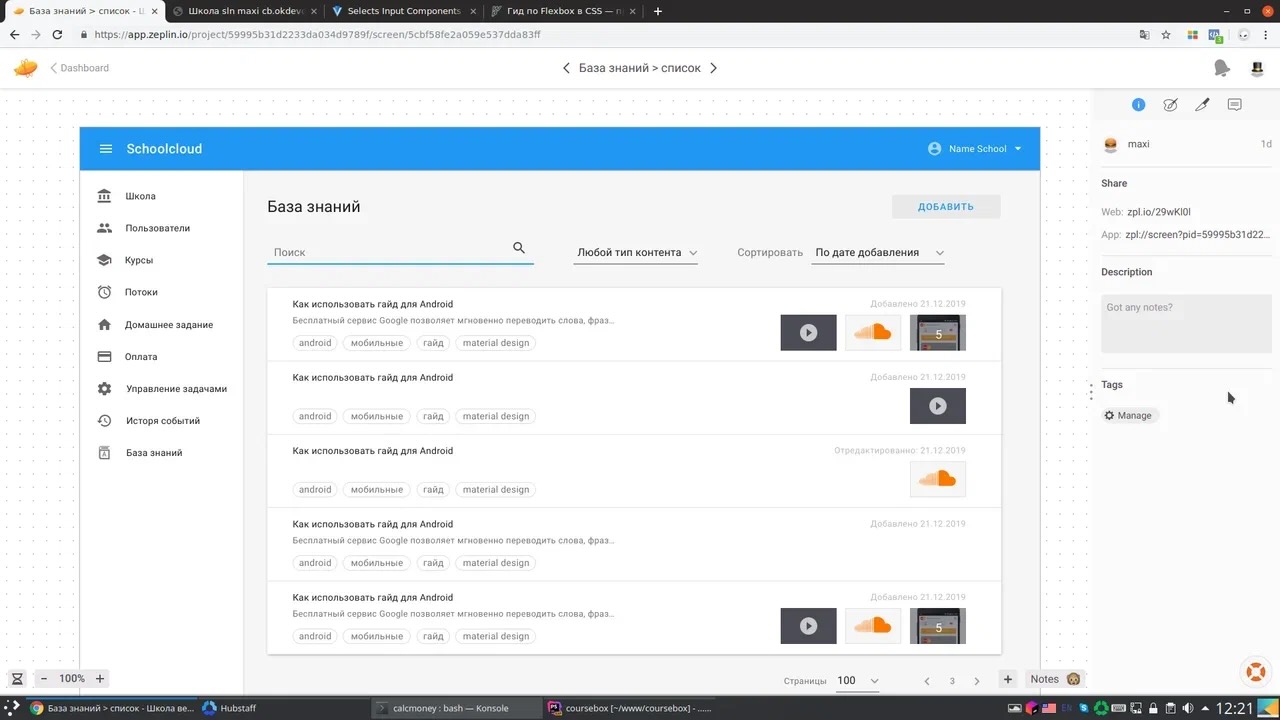
Task: Switch to the Школа sln maxi browser tab
Action: coord(244,11)
